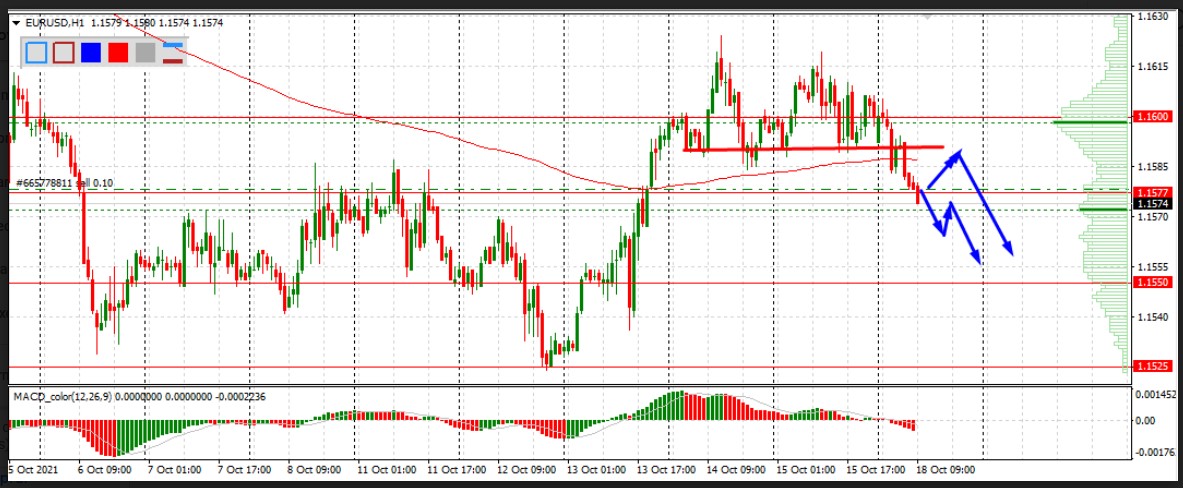This screenshot has width=1183, height=488.
Task: Click the EURUSD,H1 chart title
Action: (x=54, y=23)
